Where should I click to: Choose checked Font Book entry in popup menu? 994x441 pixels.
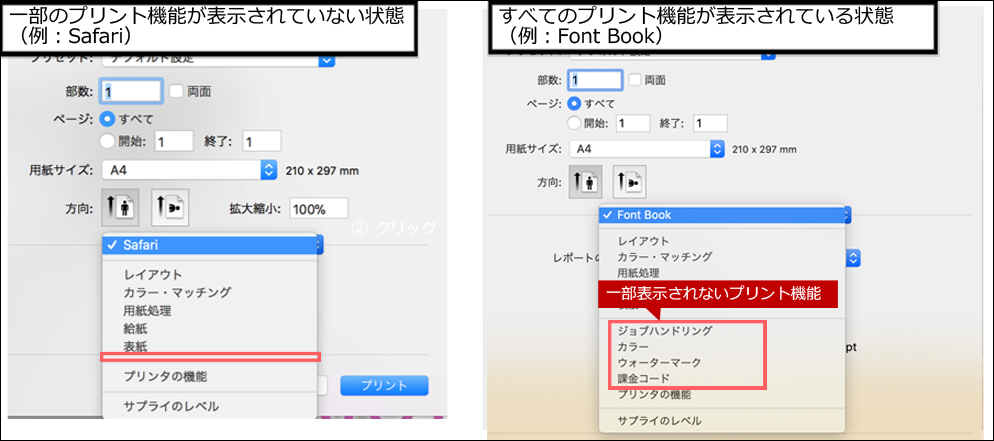(722, 215)
